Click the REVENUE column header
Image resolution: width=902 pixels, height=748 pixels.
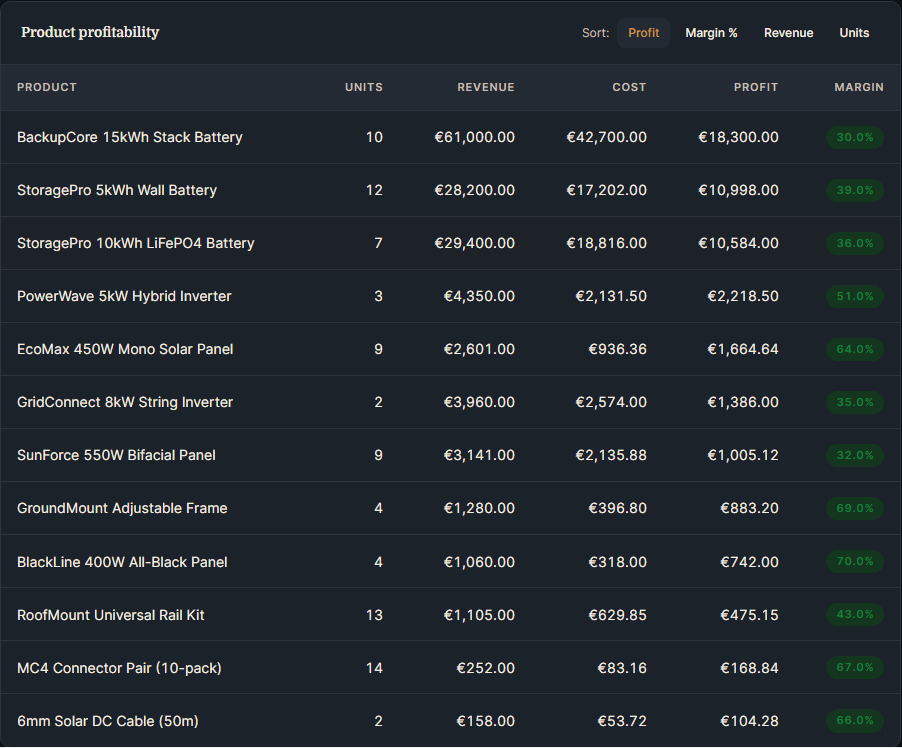(486, 87)
